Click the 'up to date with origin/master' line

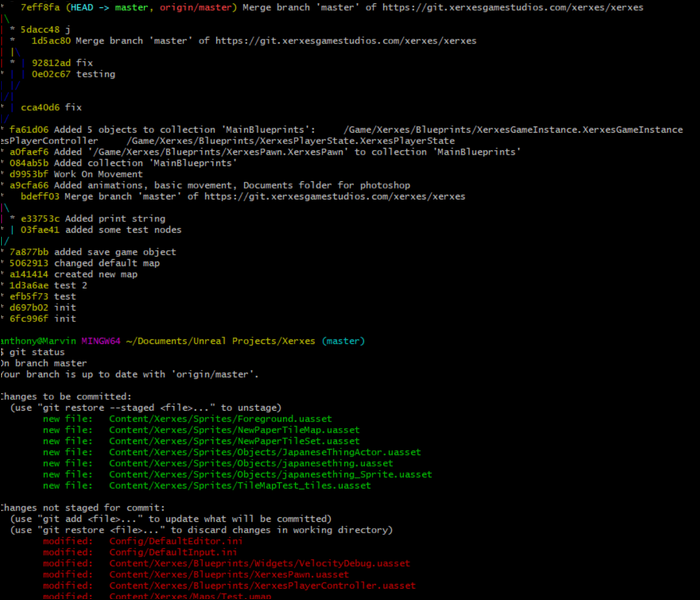tap(129, 374)
